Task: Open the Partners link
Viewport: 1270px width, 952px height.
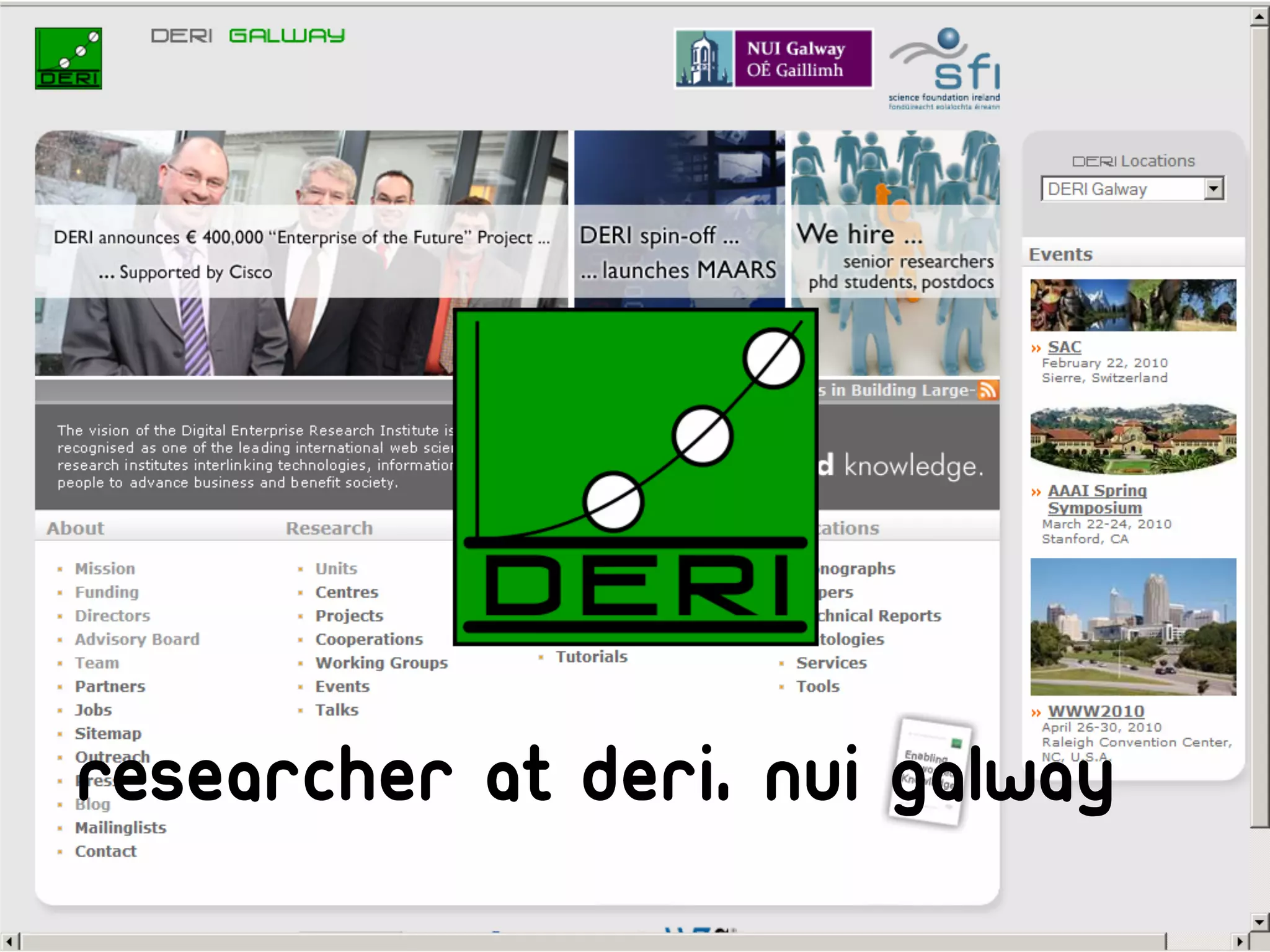Action: pyautogui.click(x=110, y=686)
